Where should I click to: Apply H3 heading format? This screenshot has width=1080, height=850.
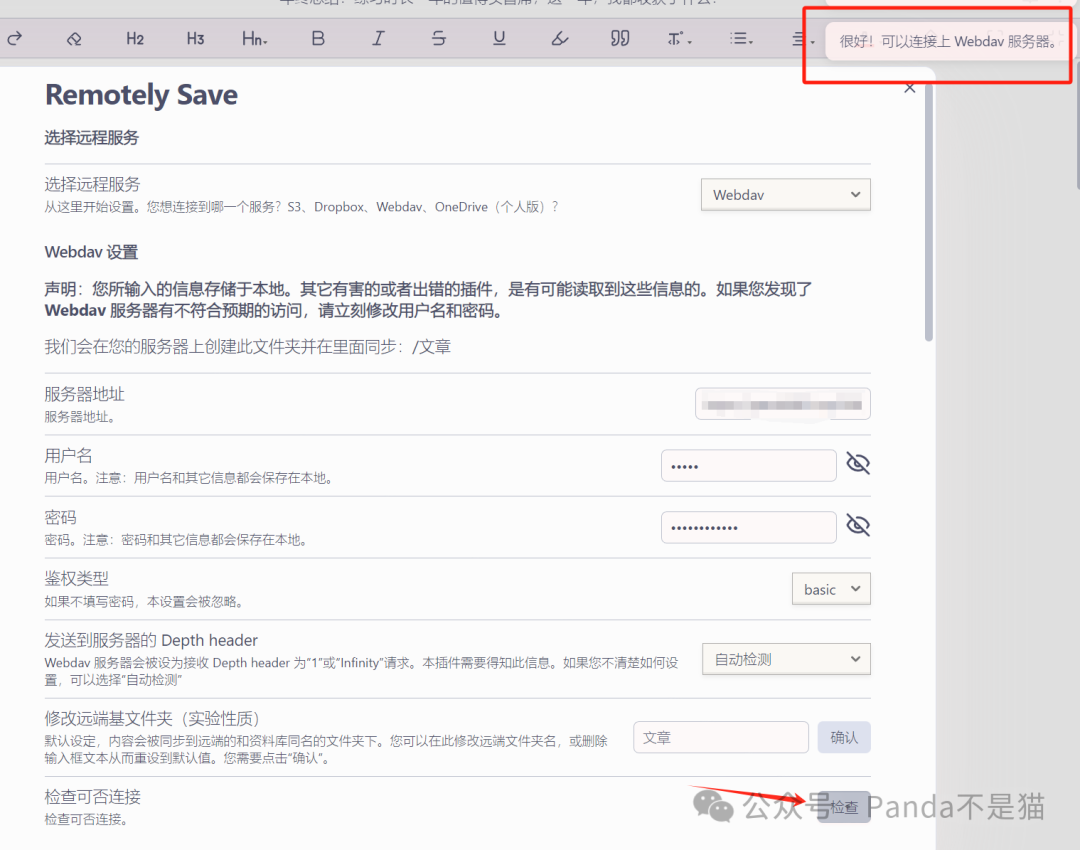click(196, 39)
